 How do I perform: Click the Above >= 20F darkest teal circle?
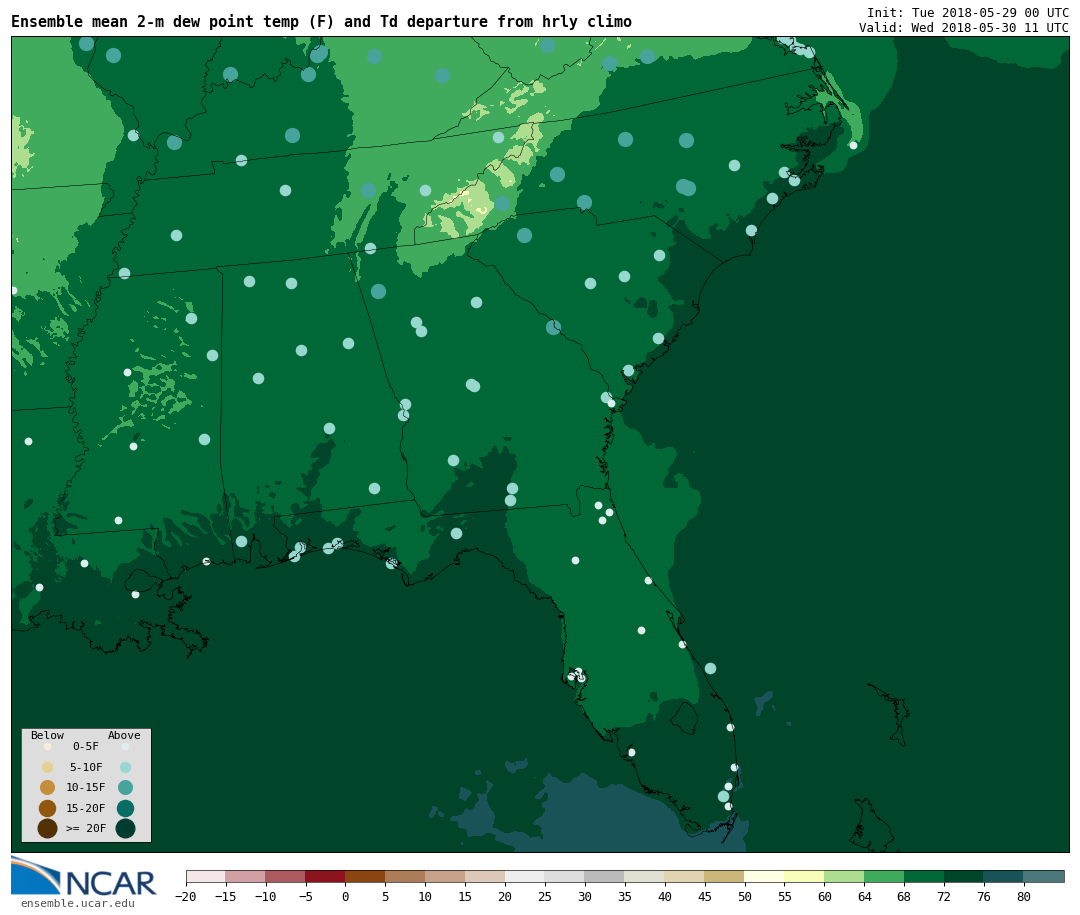tap(125, 828)
